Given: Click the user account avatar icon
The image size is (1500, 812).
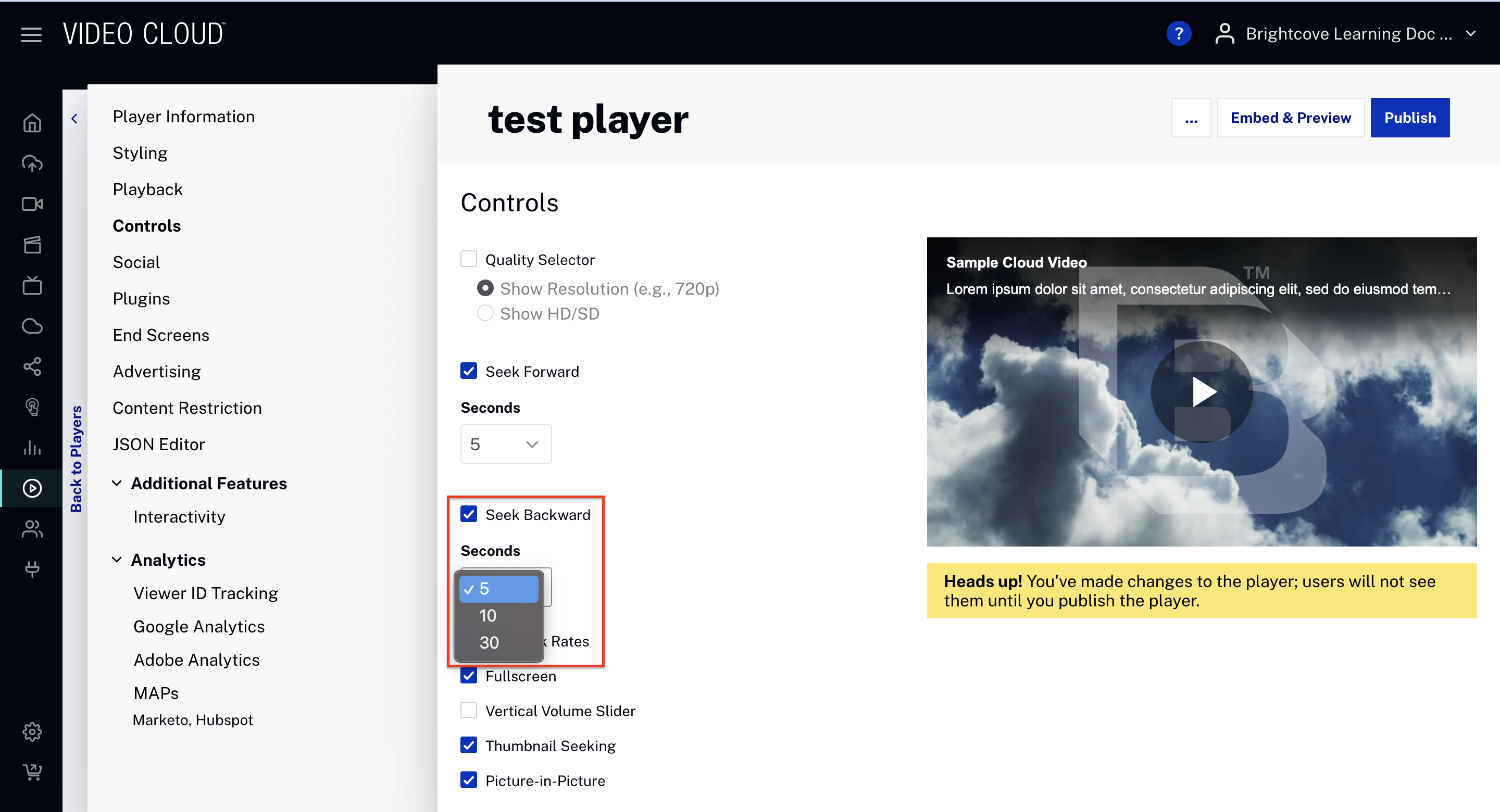Looking at the screenshot, I should pos(1224,34).
